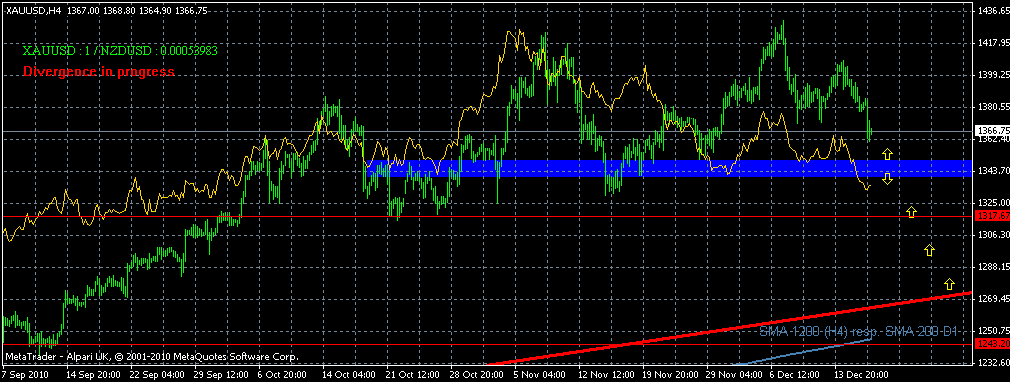Click the 1325.00 price scale label

tap(993, 203)
